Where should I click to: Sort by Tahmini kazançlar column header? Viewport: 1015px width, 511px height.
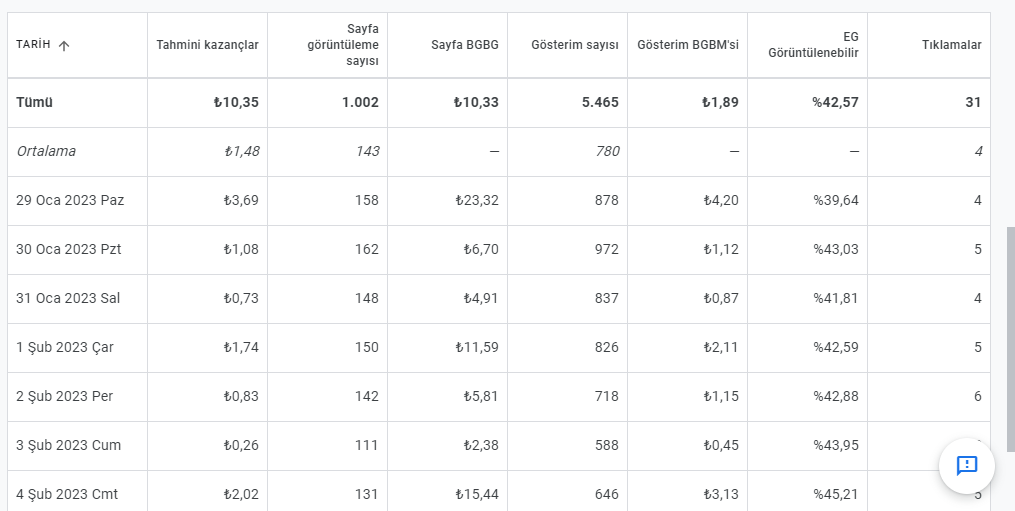pos(207,45)
